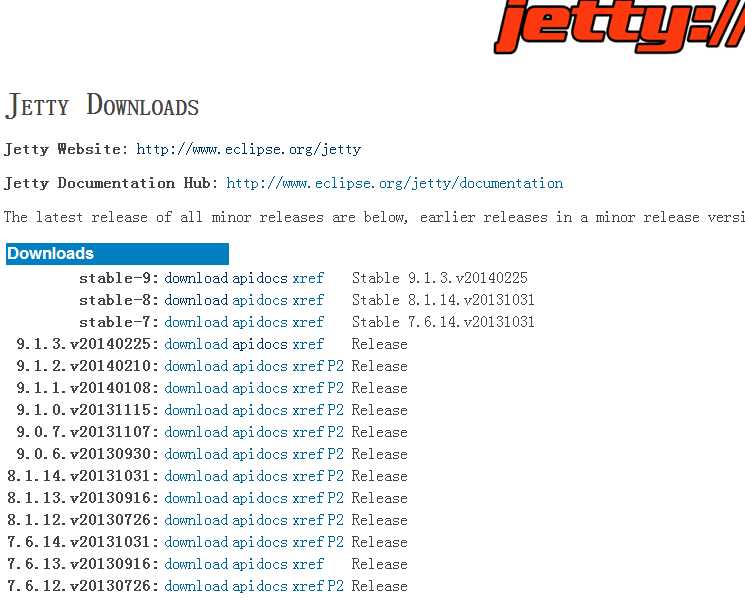The height and width of the screenshot is (602, 745).
Task: Open P2 link for 9.0.7.v20131107
Action: pyautogui.click(x=335, y=432)
